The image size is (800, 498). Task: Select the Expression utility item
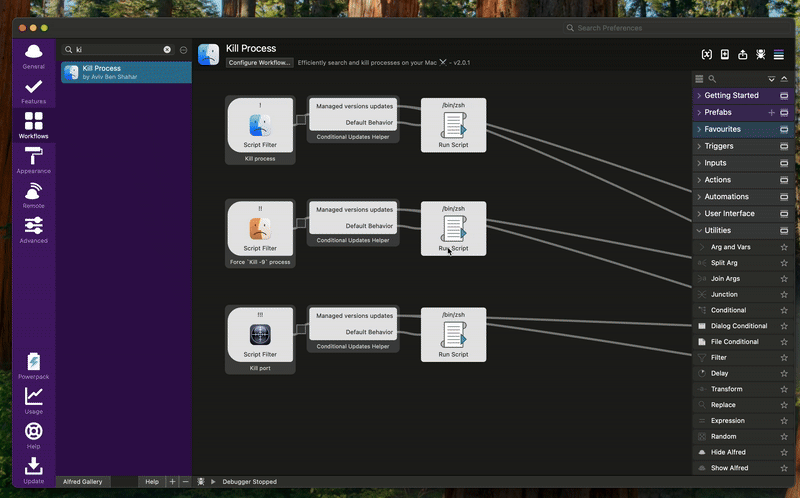click(743, 420)
